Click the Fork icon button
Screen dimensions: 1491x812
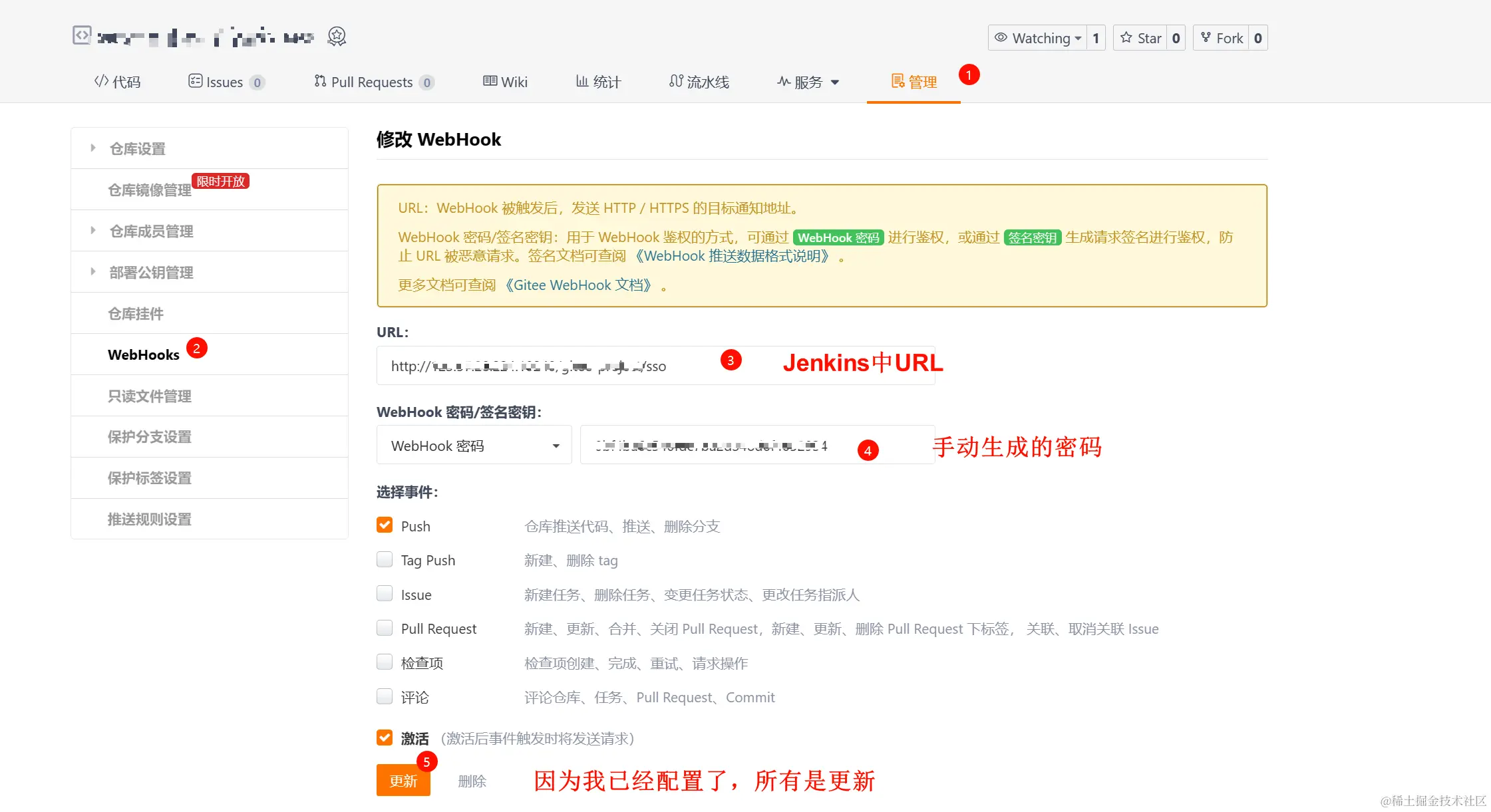(x=1206, y=38)
